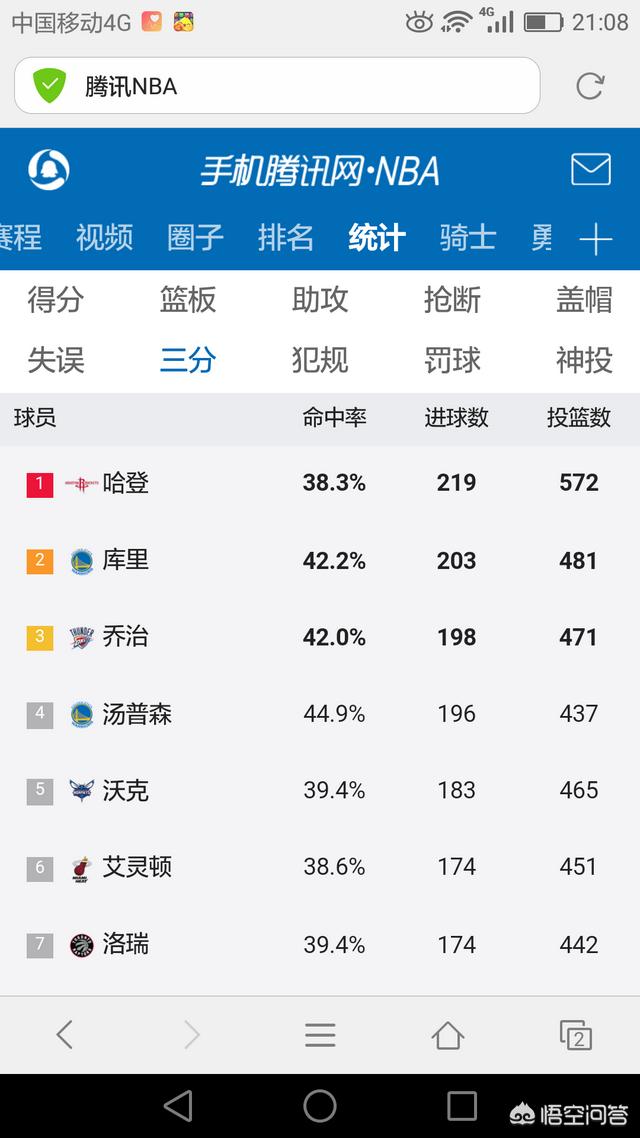The image size is (640, 1138).
Task: Switch to the 排名 tab
Action: (x=286, y=238)
